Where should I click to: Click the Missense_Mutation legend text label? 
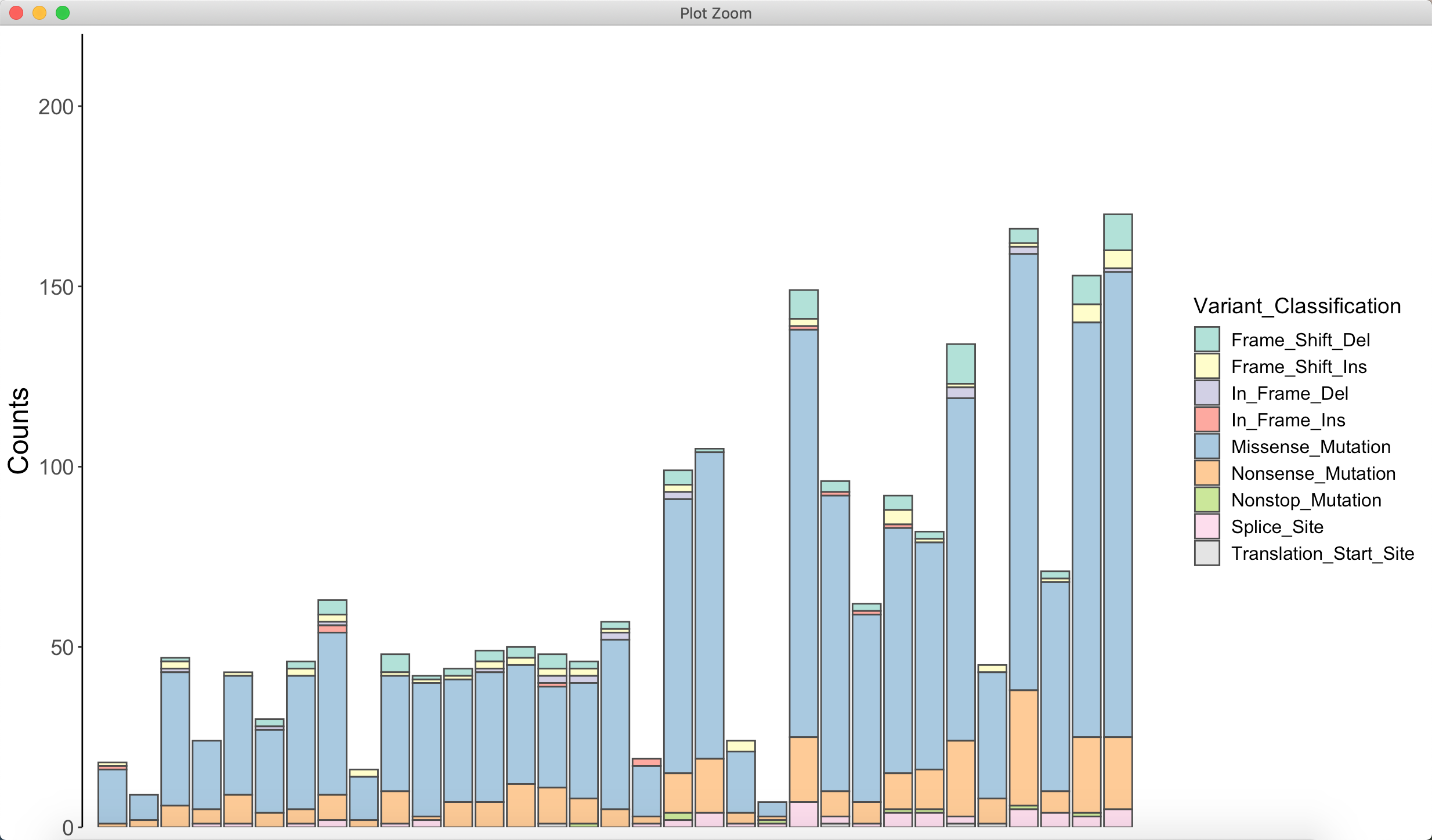tap(1311, 447)
